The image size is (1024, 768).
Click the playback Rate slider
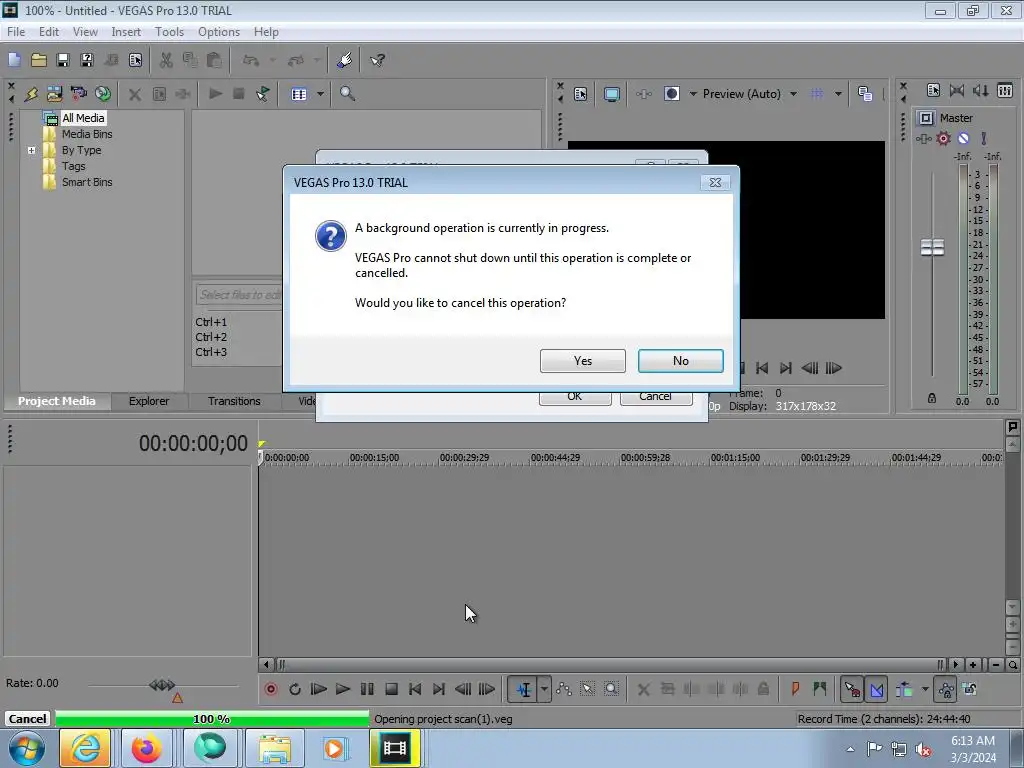(162, 686)
